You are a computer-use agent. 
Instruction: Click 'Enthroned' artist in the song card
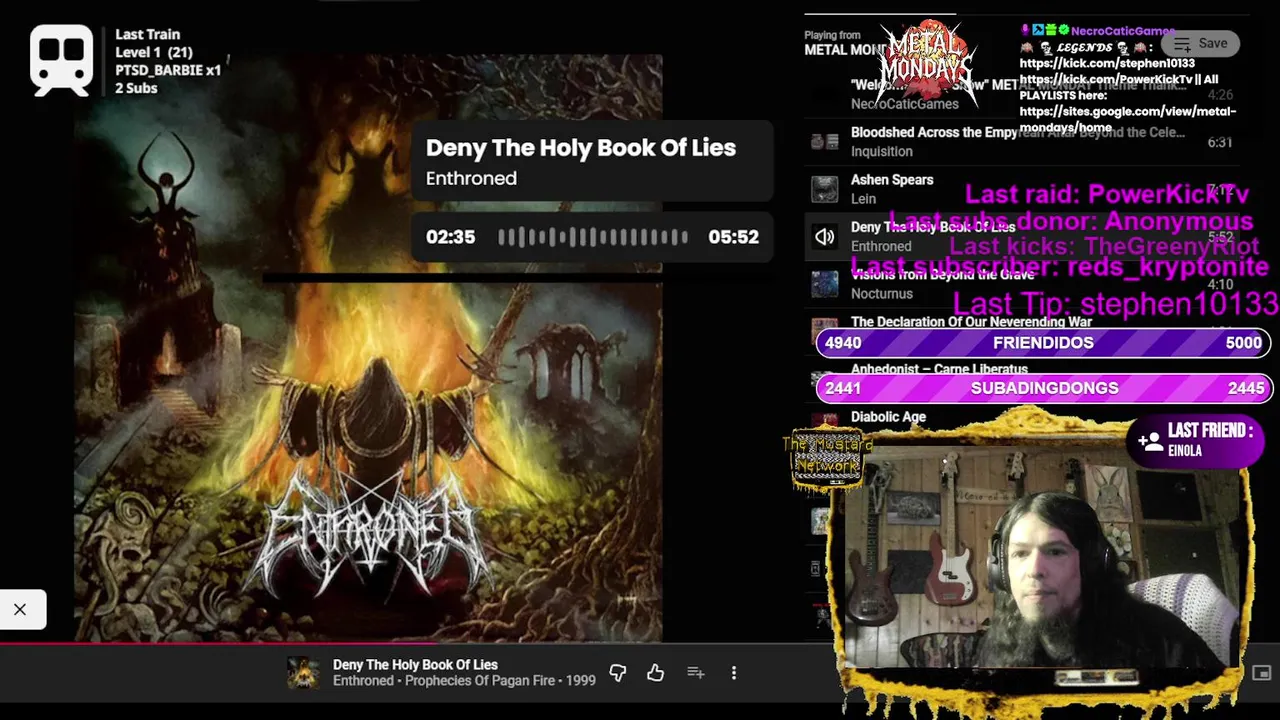(471, 179)
